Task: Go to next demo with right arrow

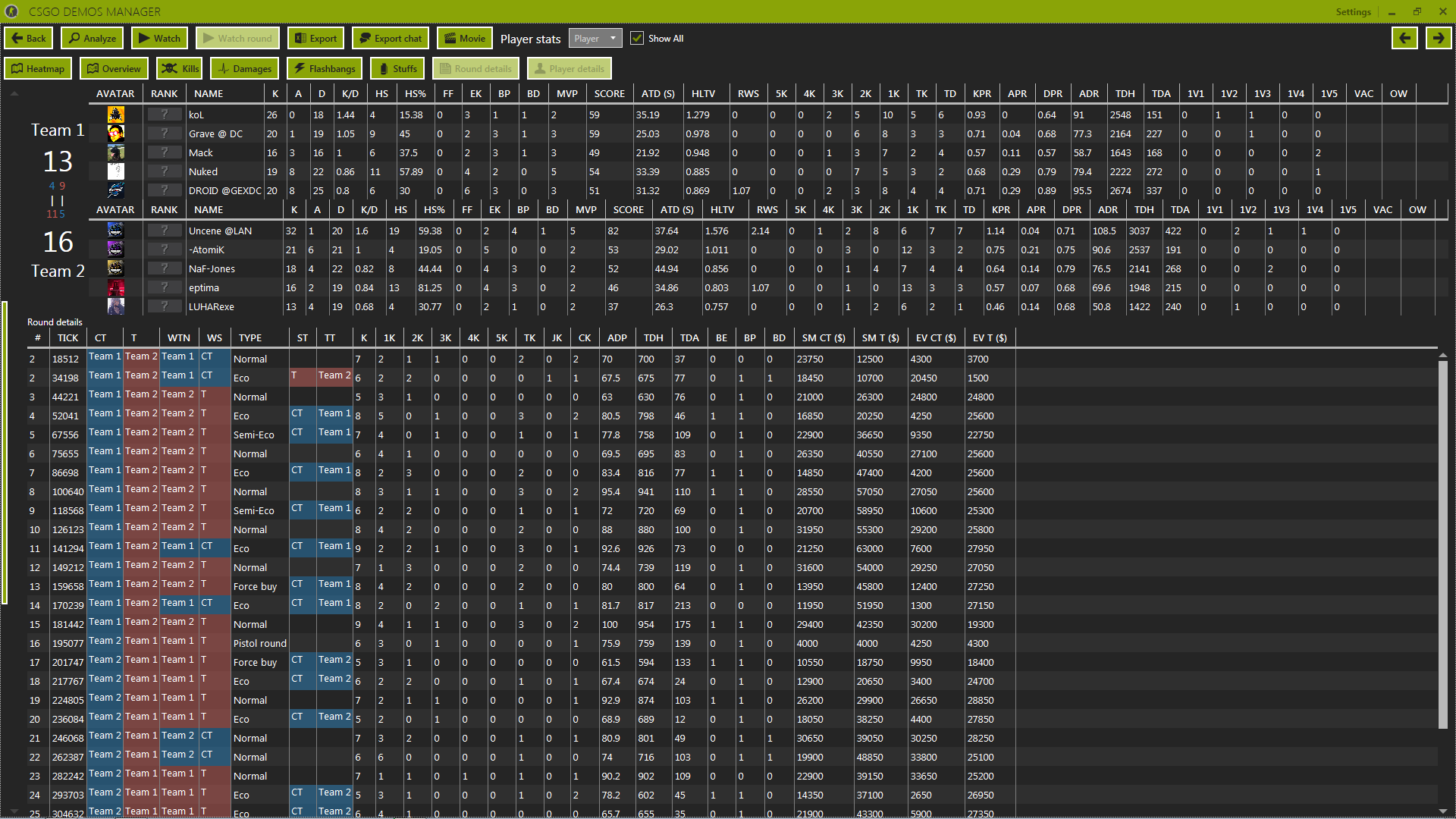Action: click(x=1439, y=38)
